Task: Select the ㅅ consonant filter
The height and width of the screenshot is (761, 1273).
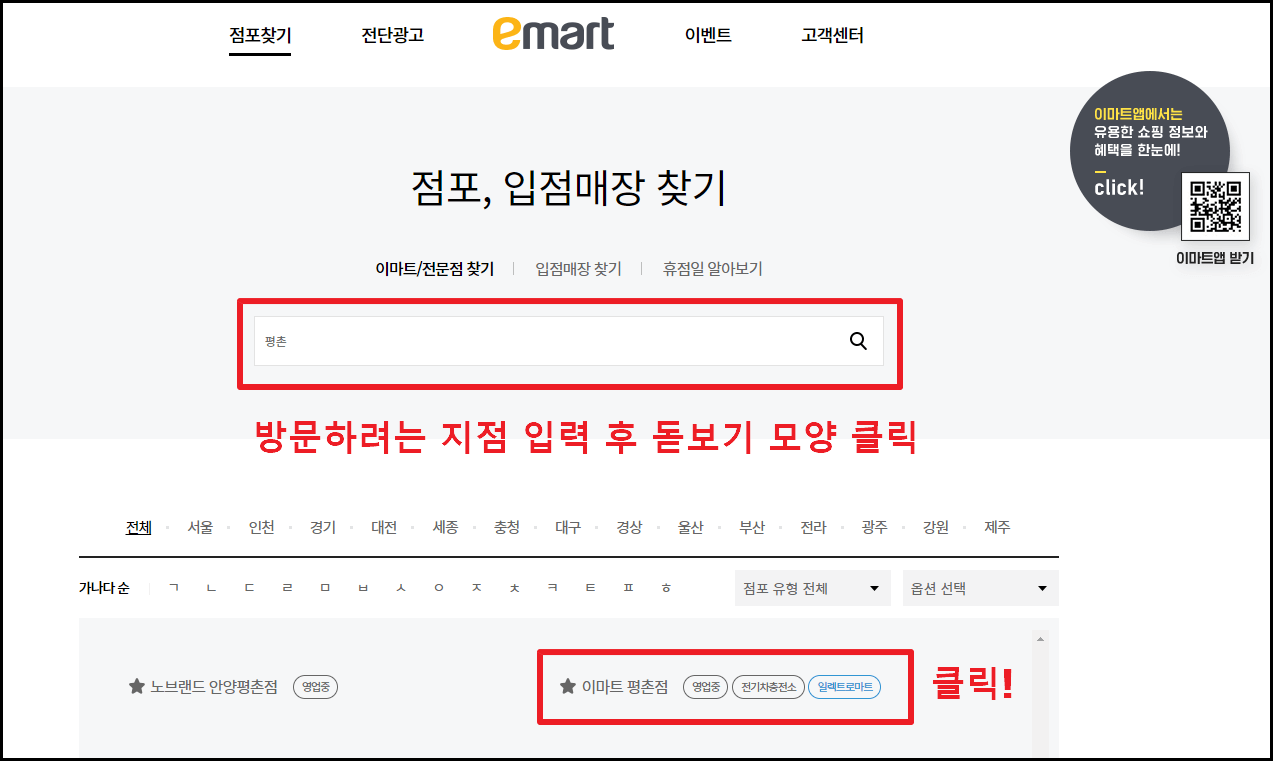Action: [x=401, y=588]
